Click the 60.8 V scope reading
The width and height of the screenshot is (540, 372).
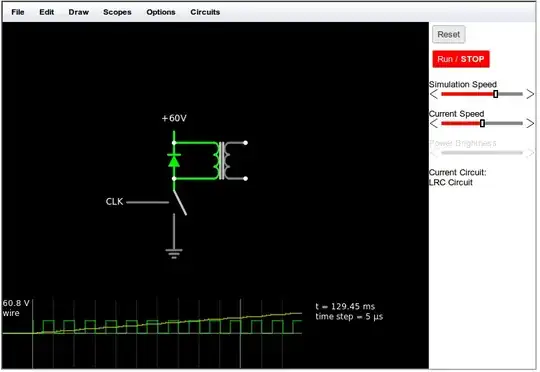pyautogui.click(x=16, y=303)
